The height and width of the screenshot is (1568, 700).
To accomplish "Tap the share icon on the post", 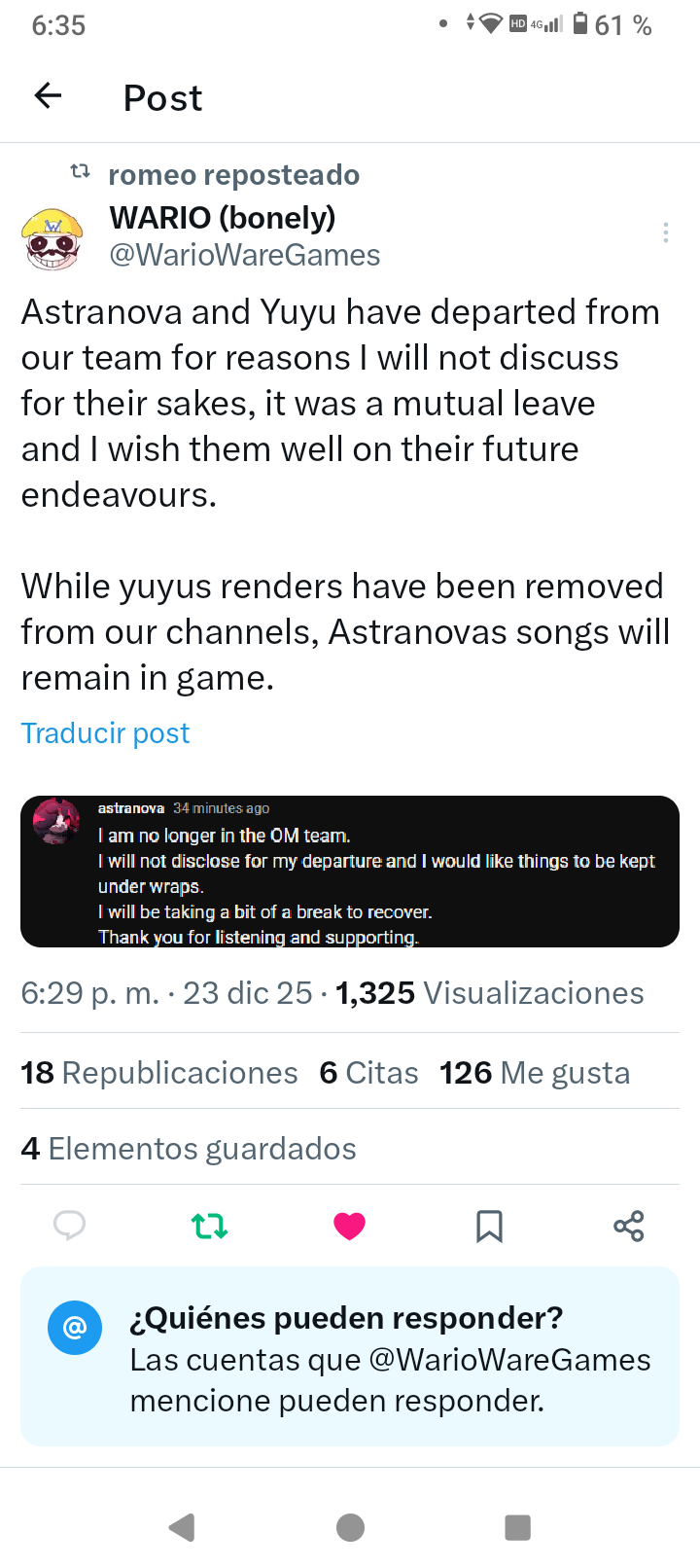I will pyautogui.click(x=629, y=1226).
